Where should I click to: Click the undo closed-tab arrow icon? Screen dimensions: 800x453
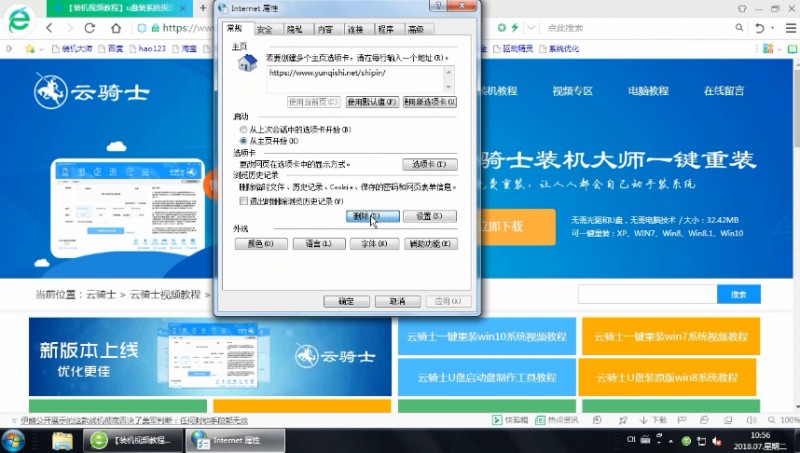(760, 28)
